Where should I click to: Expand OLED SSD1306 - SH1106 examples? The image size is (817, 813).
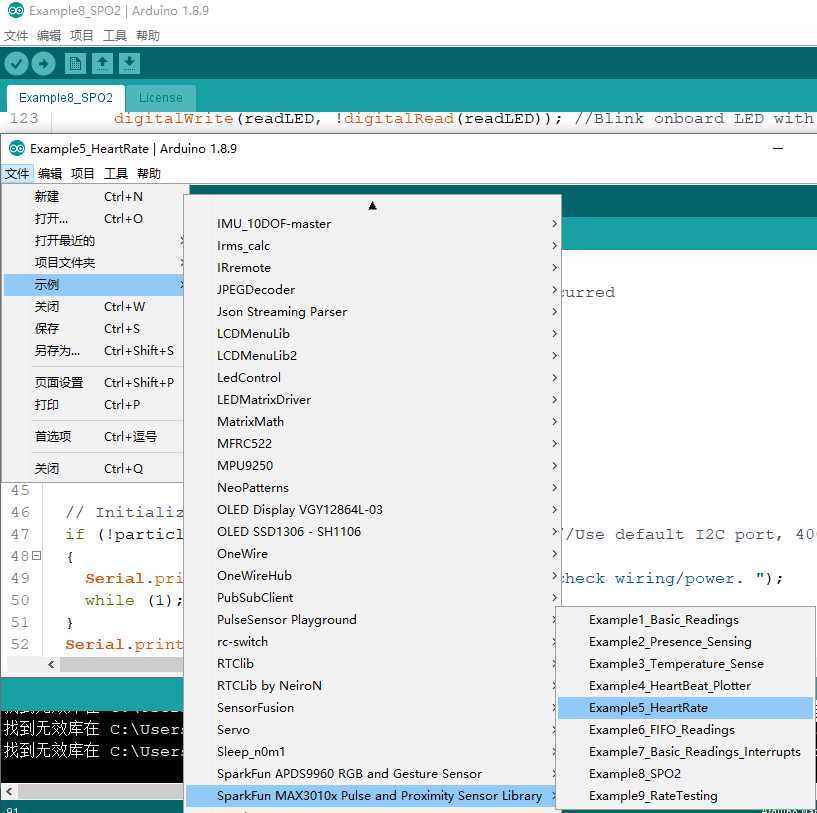coord(373,532)
